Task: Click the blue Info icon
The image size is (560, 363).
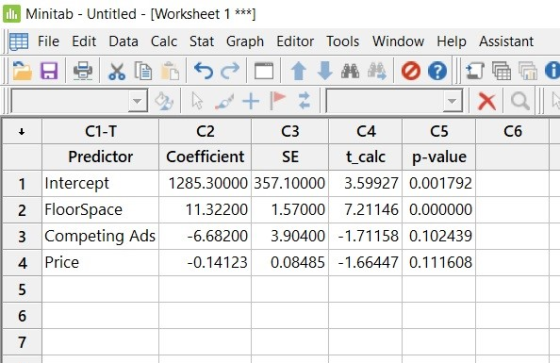Action: tap(552, 71)
